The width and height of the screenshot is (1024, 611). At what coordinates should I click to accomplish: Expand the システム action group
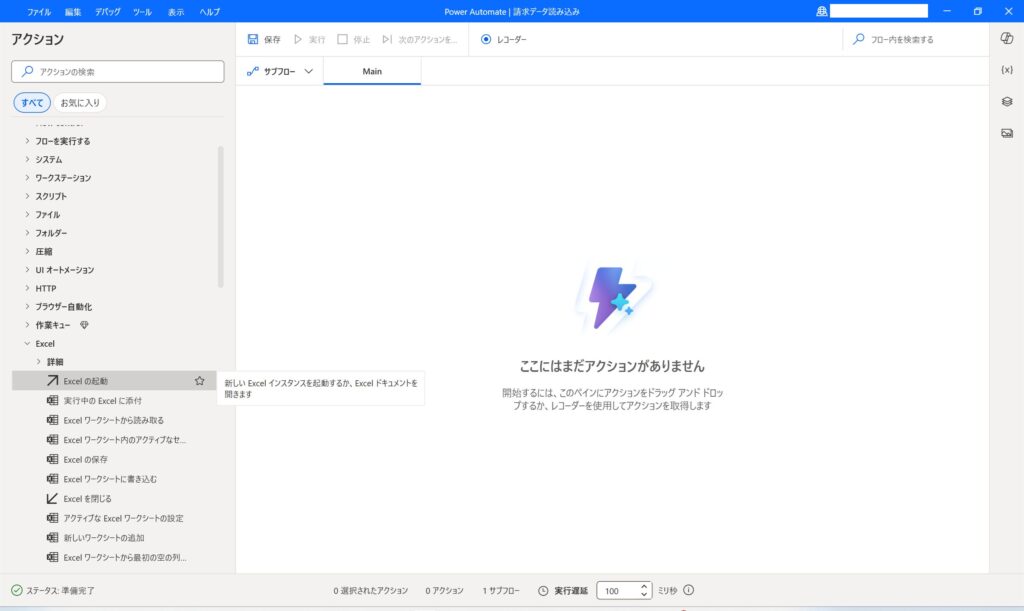pyautogui.click(x=27, y=159)
